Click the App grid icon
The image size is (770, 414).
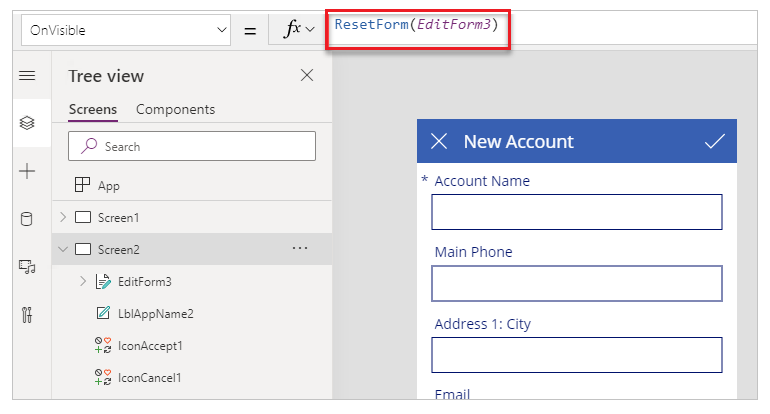pyautogui.click(x=82, y=185)
